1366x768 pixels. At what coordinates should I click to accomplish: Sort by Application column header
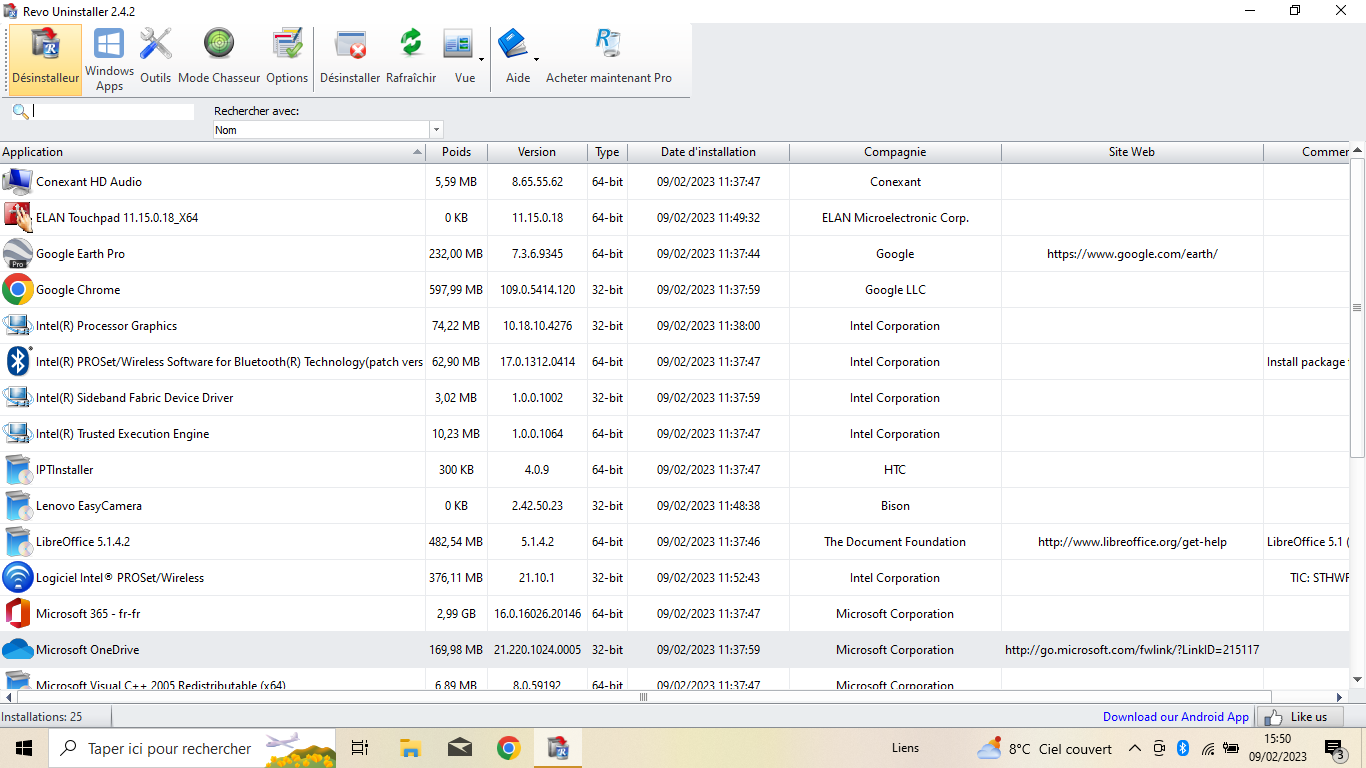pos(212,152)
